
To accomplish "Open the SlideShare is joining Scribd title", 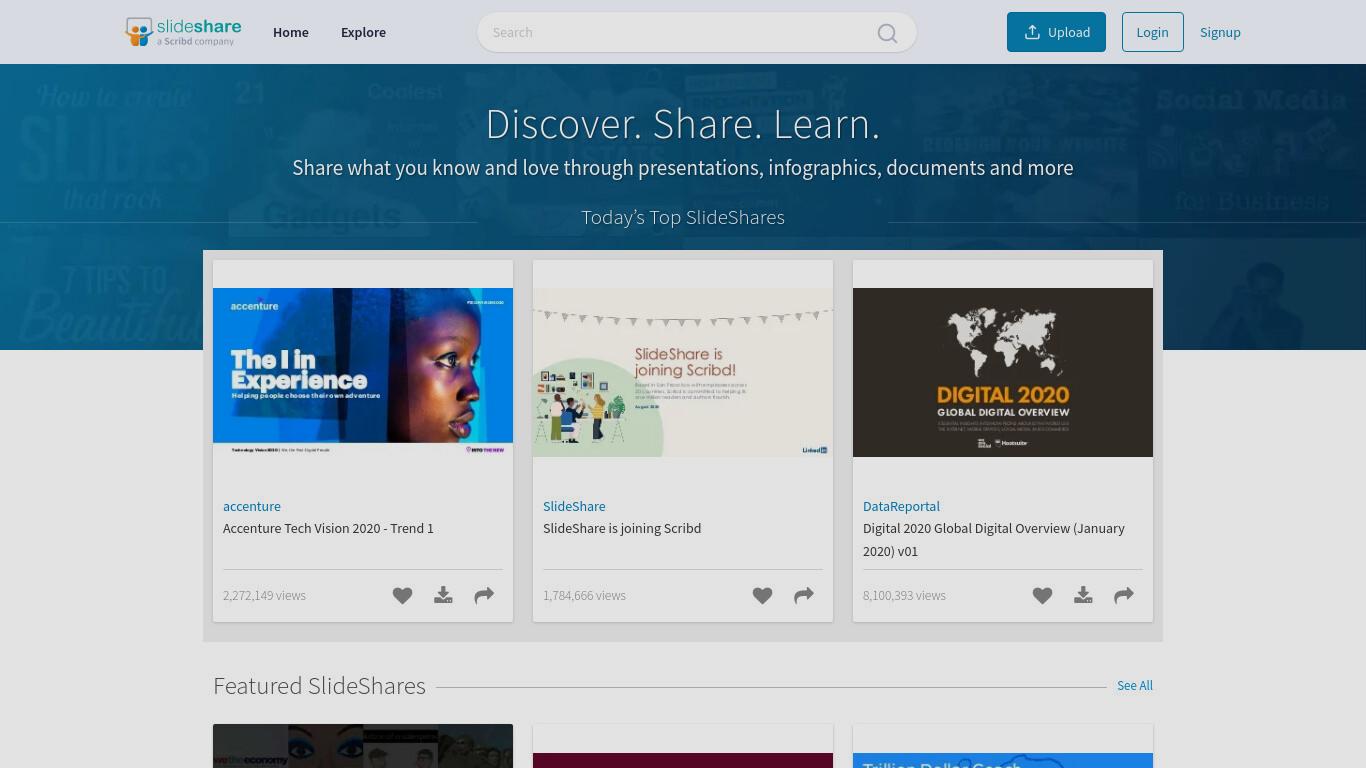I will 622,528.
